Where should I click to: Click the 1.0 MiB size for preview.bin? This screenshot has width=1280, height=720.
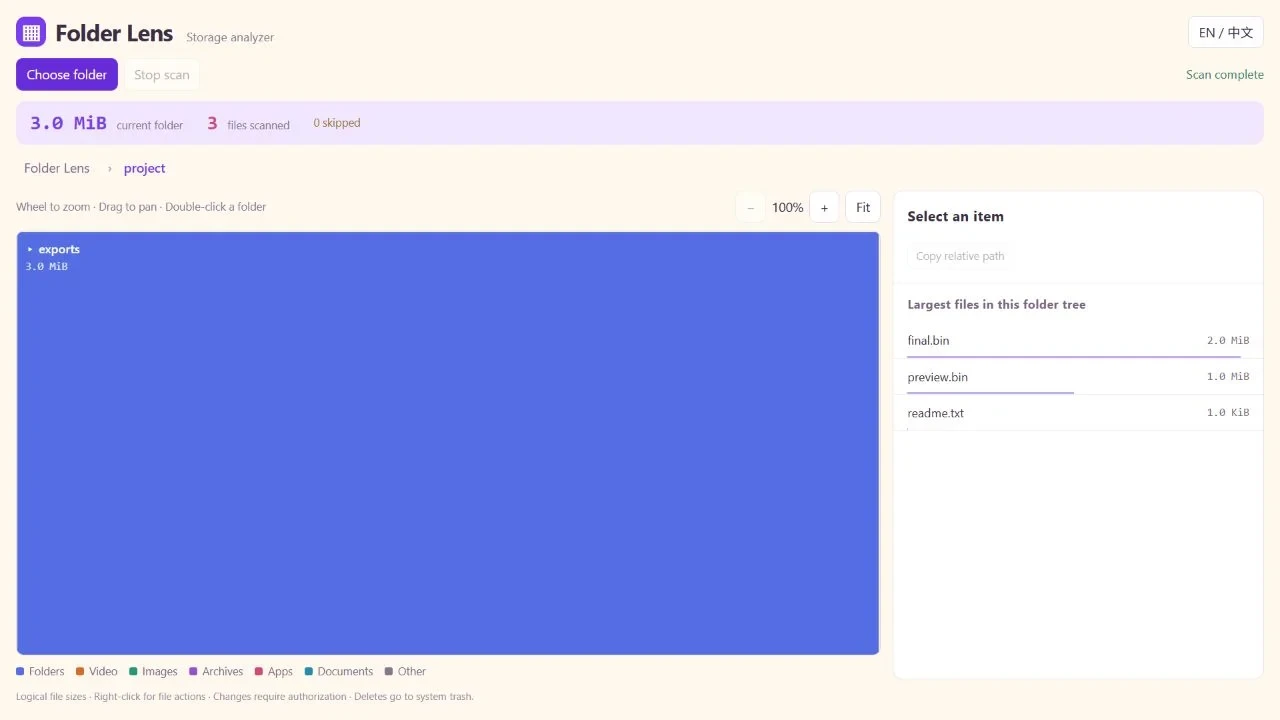pyautogui.click(x=1228, y=377)
